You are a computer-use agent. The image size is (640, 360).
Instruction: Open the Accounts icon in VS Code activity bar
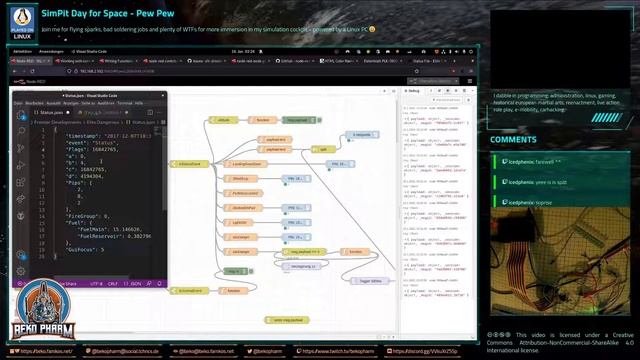click(21, 255)
